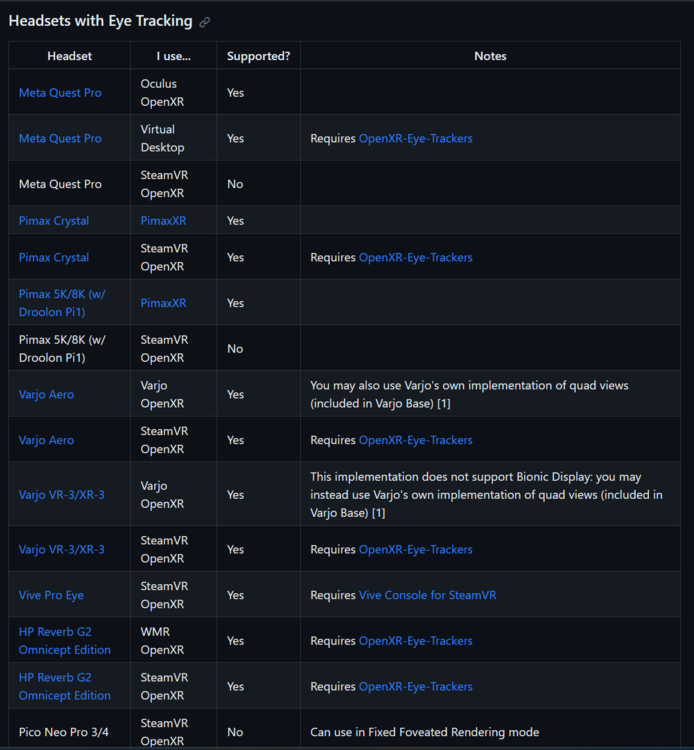Image resolution: width=694 pixels, height=750 pixels.
Task: Open the Vive Console for SteamVR link
Action: (427, 596)
